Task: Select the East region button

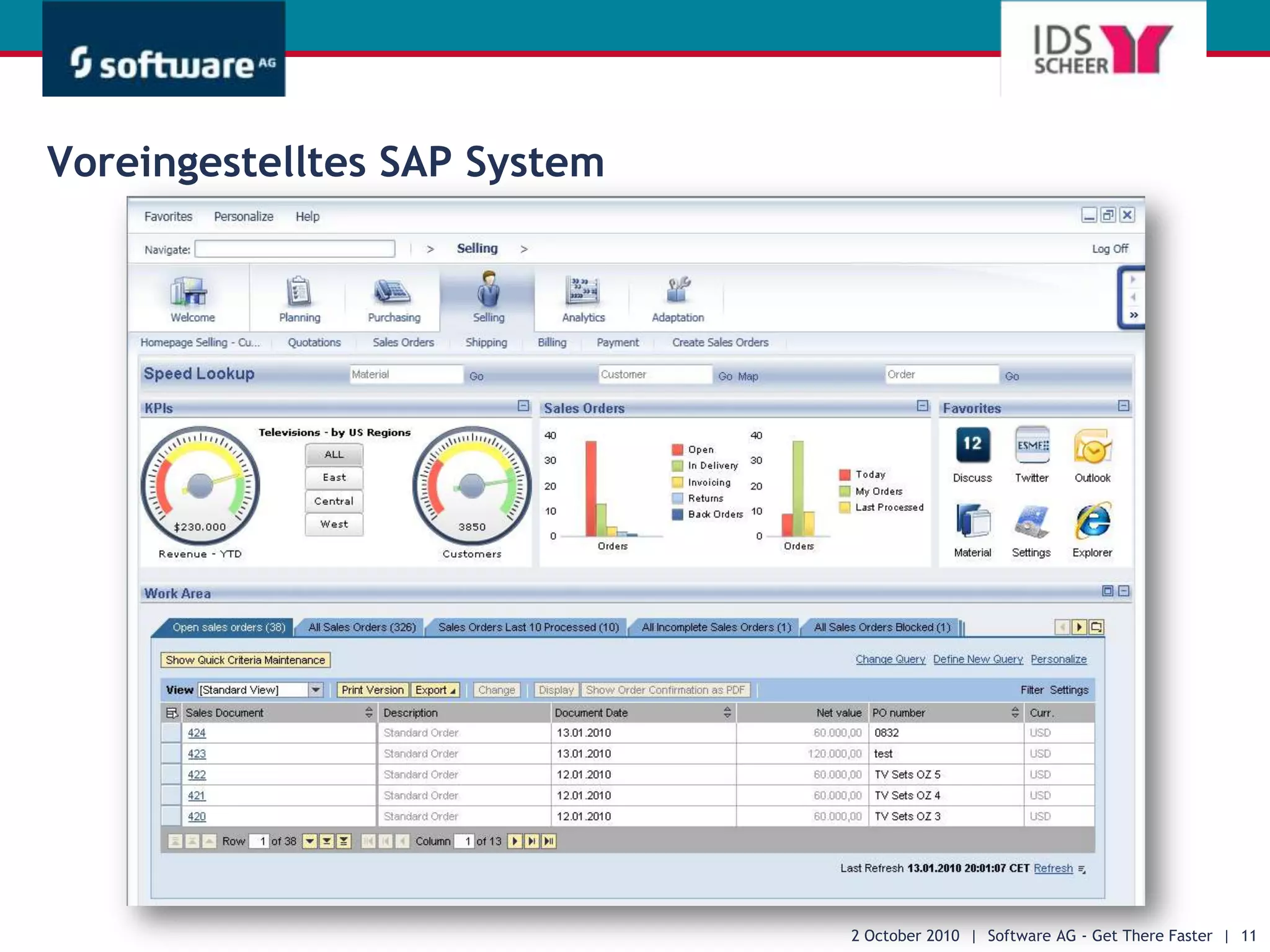Action: click(x=334, y=477)
